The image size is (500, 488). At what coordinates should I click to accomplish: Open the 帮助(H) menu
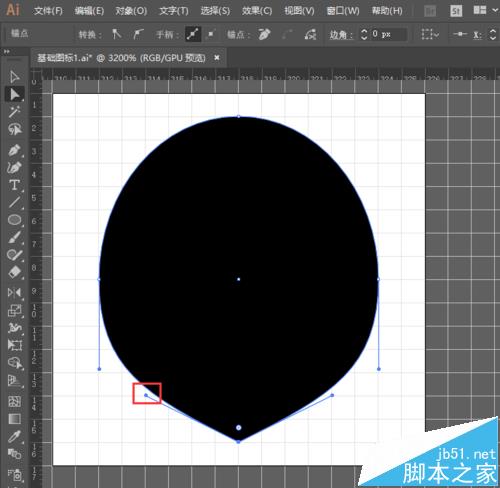click(387, 11)
